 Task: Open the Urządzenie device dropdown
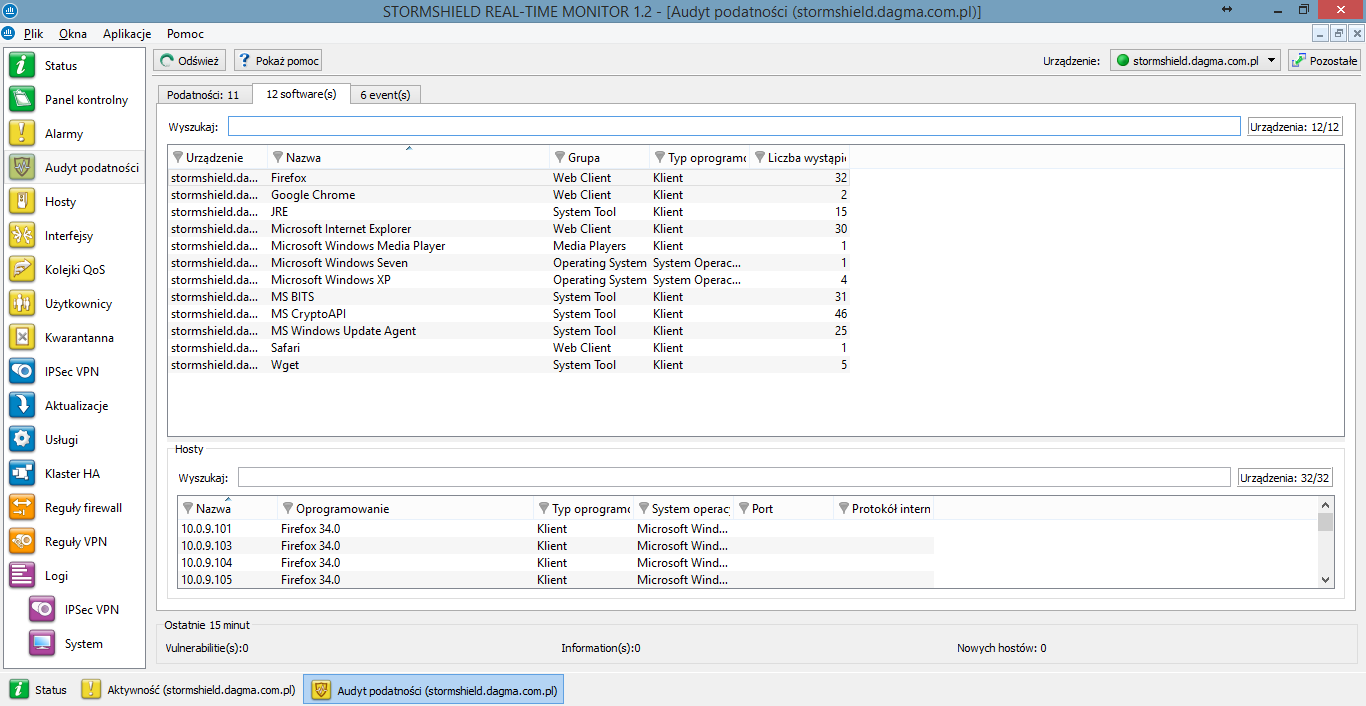[1196, 61]
